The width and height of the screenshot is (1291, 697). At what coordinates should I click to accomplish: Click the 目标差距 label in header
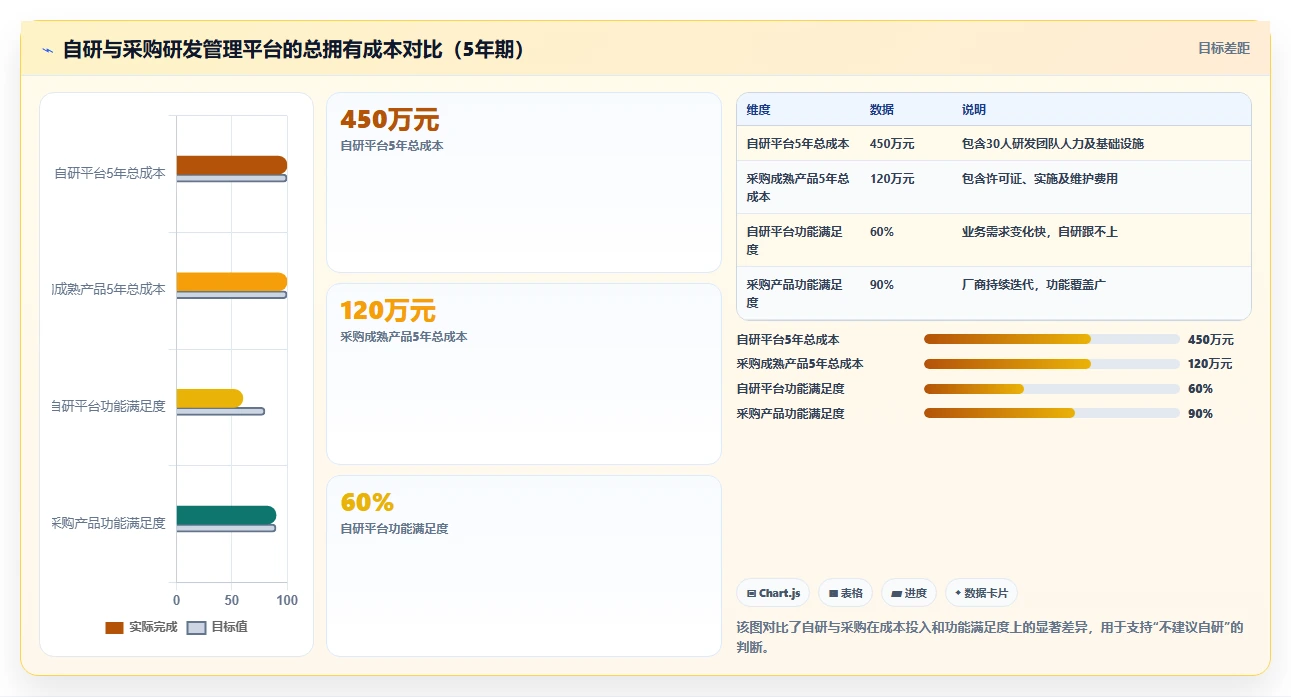pos(1224,48)
